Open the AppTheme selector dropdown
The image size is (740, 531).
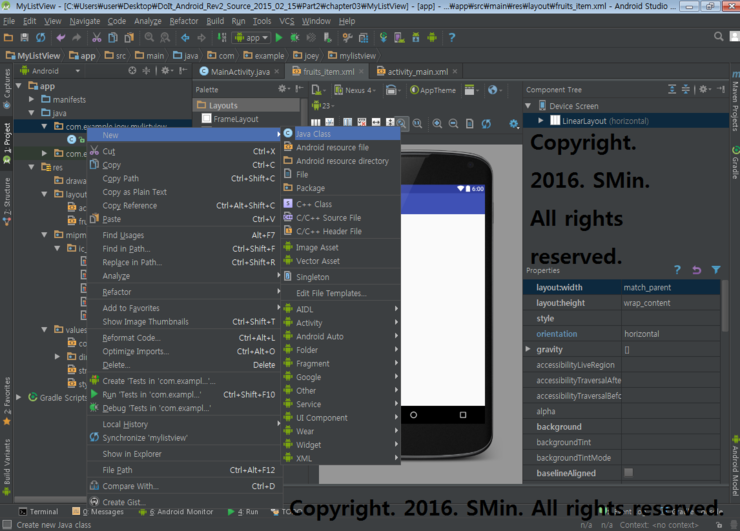click(x=433, y=90)
